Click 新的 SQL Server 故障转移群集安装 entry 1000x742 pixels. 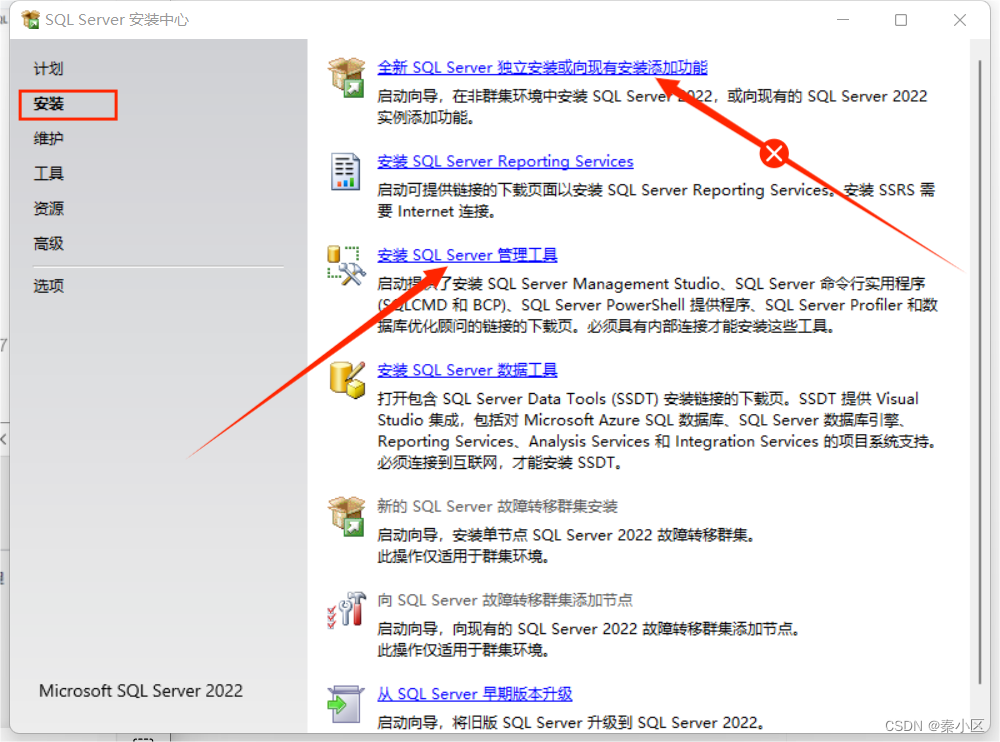coord(497,507)
